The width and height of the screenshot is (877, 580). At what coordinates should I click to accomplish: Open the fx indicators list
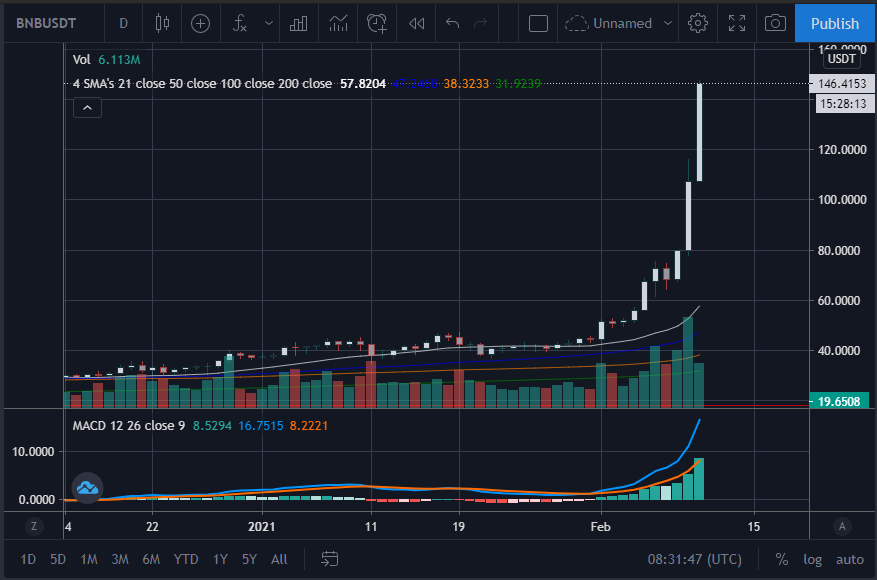pos(239,23)
